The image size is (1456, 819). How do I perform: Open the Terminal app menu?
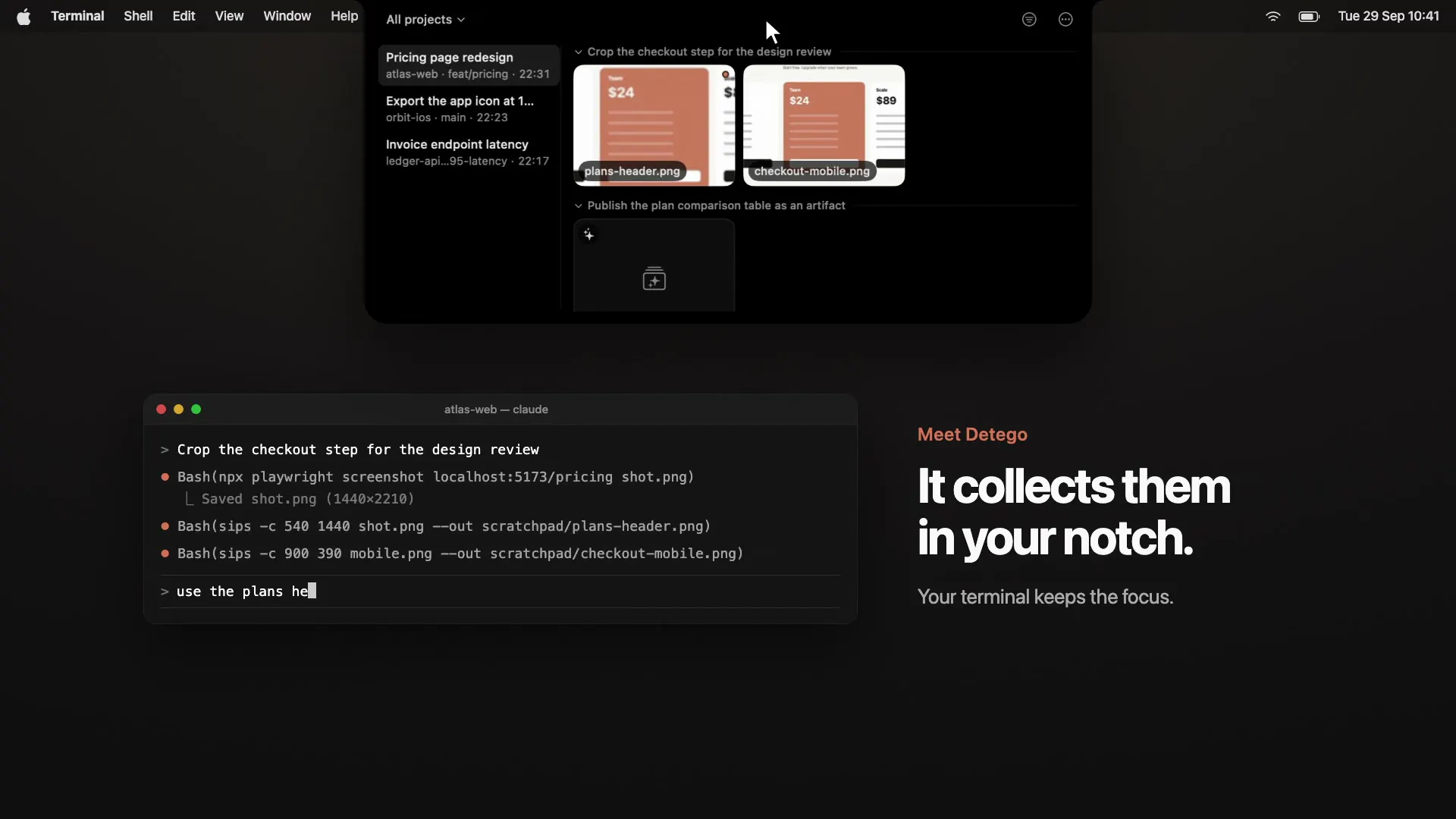click(77, 16)
